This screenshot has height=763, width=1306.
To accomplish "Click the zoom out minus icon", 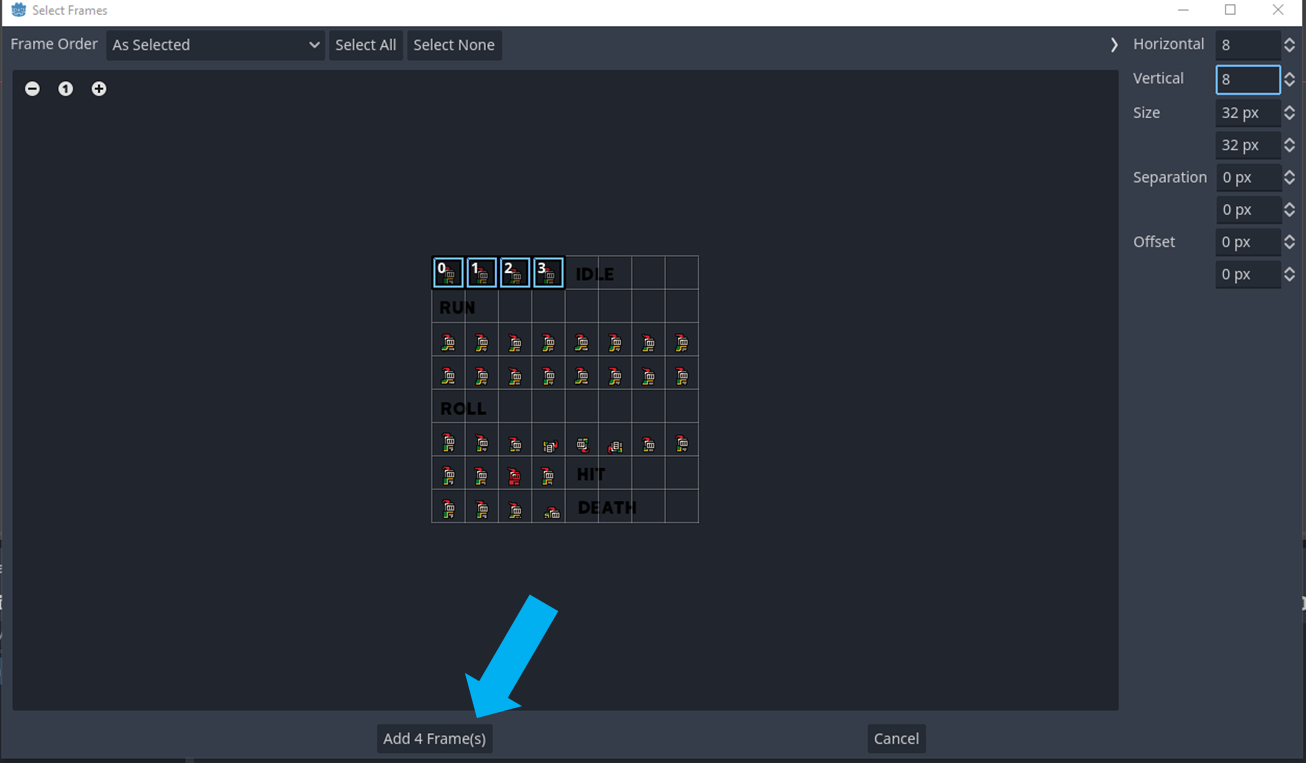I will point(32,89).
